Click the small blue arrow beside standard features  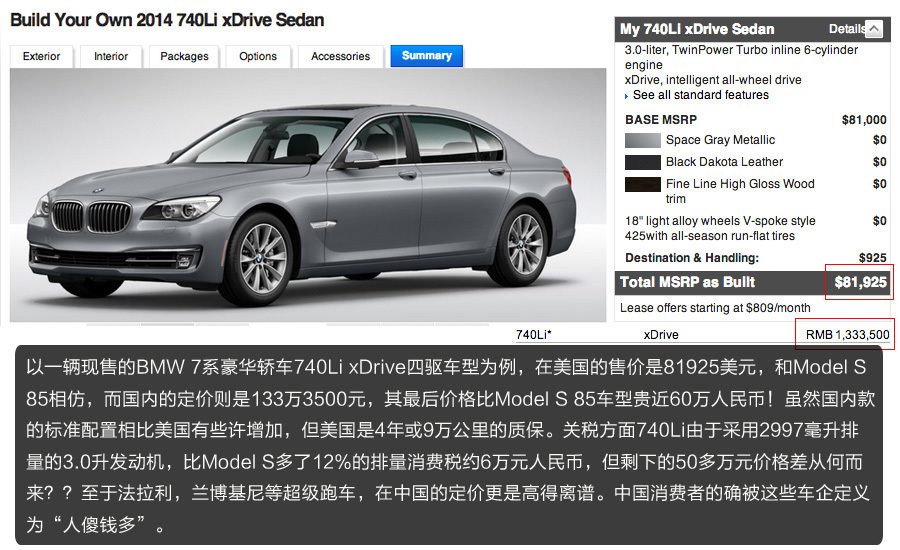(626, 96)
